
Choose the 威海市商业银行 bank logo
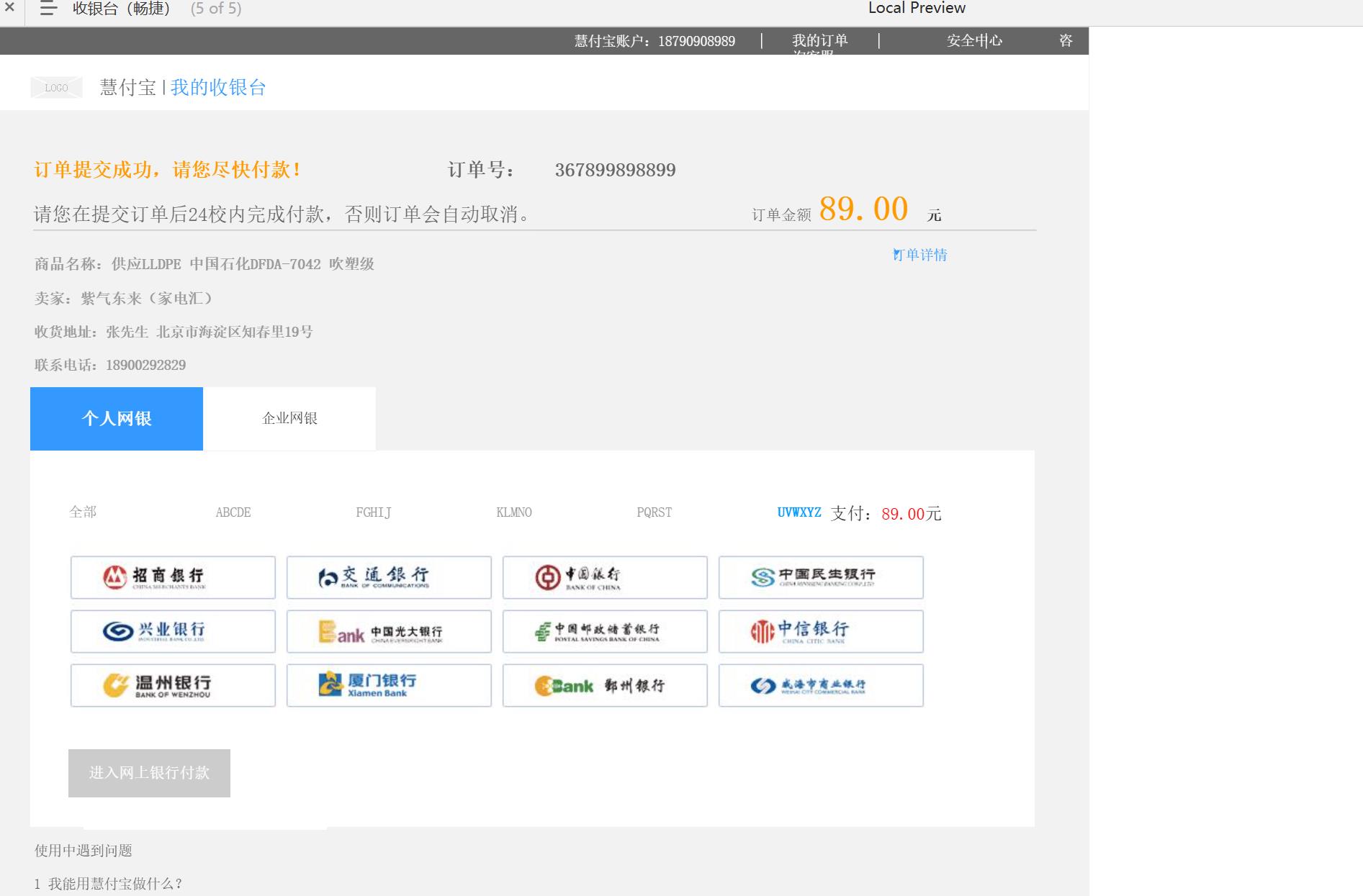821,685
